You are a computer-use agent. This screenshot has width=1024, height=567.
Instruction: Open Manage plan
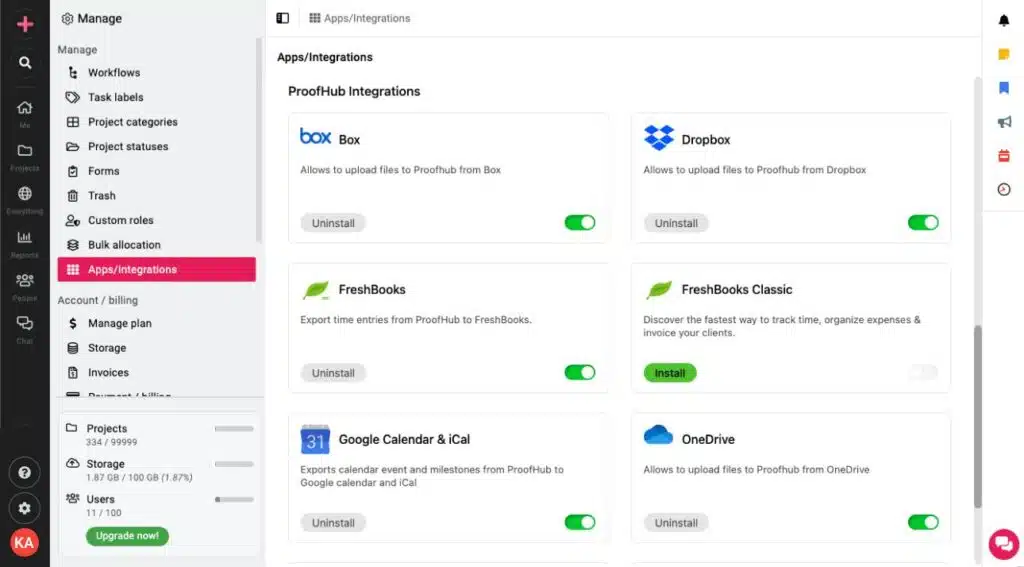click(x=157, y=323)
